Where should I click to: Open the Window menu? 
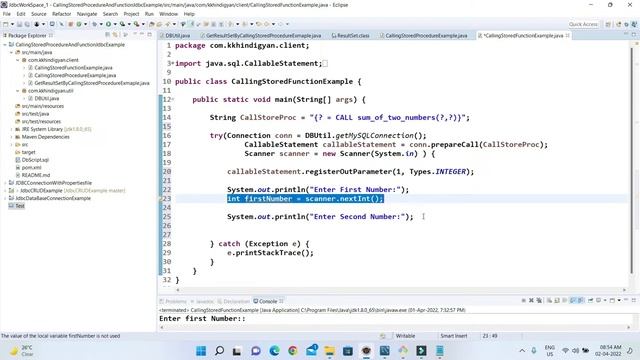pos(169,14)
